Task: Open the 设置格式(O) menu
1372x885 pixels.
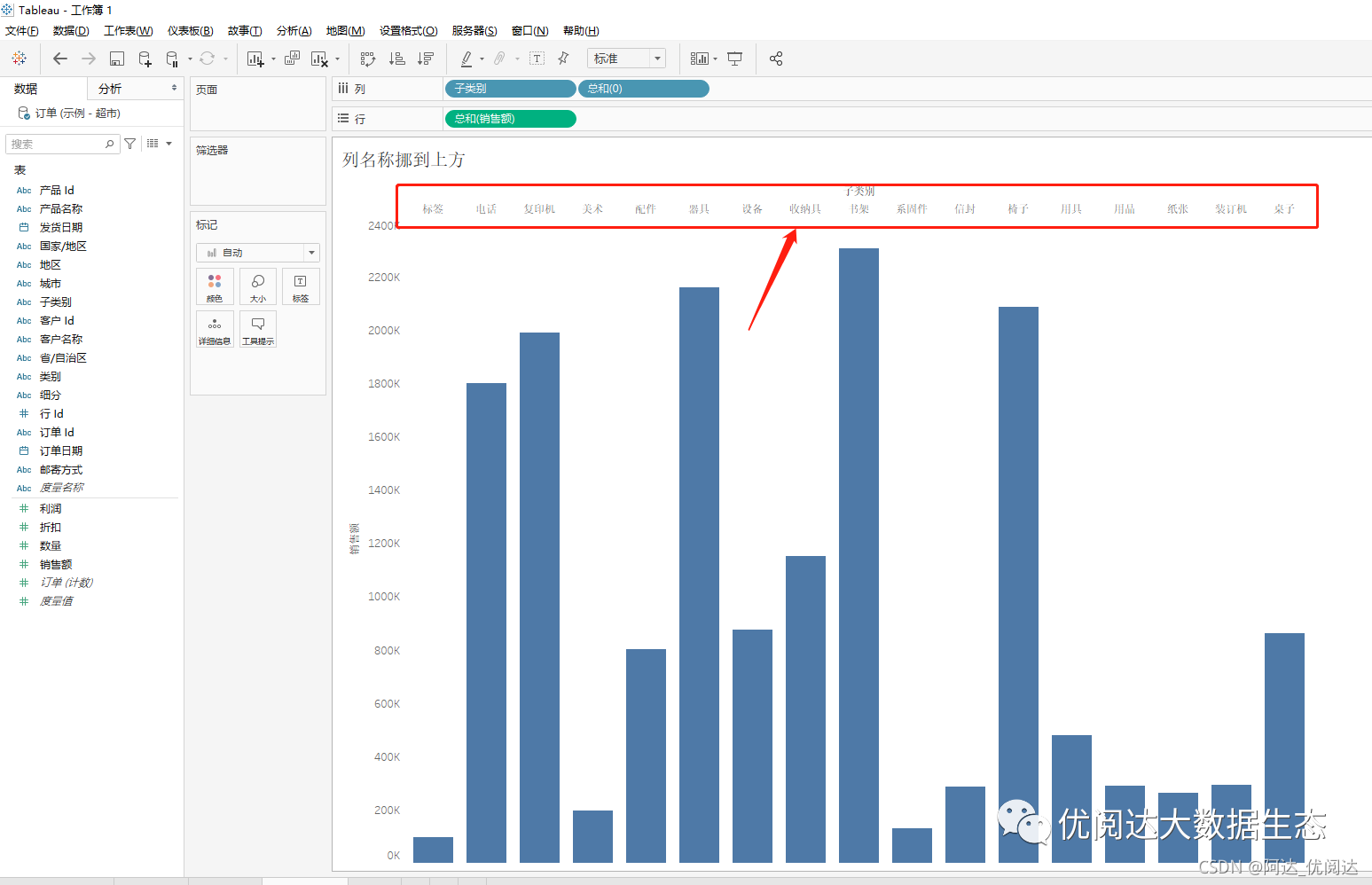Action: 409,30
